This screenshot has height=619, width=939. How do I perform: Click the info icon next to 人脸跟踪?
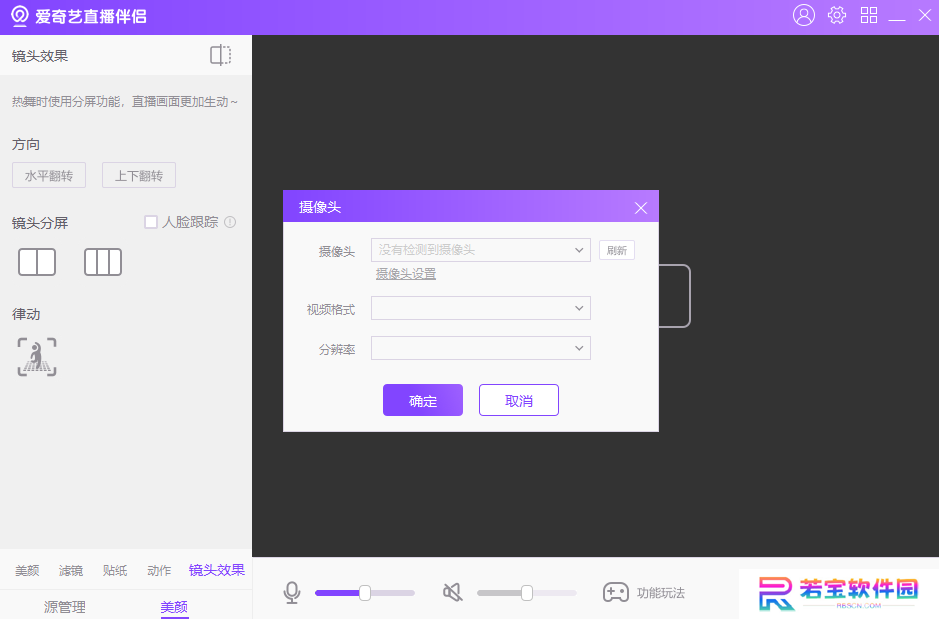(x=230, y=222)
